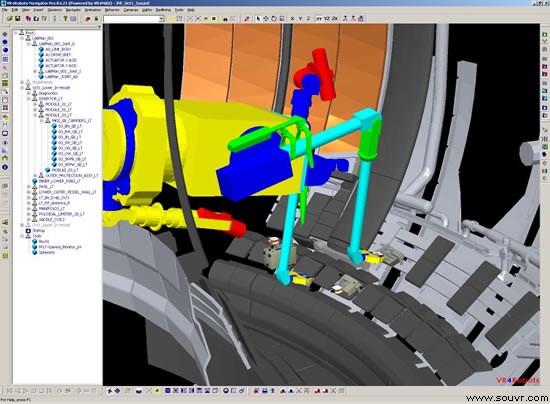This screenshot has width=550, height=404.
Task: Click the round info icon in left sidebar
Action: click(x=5, y=167)
